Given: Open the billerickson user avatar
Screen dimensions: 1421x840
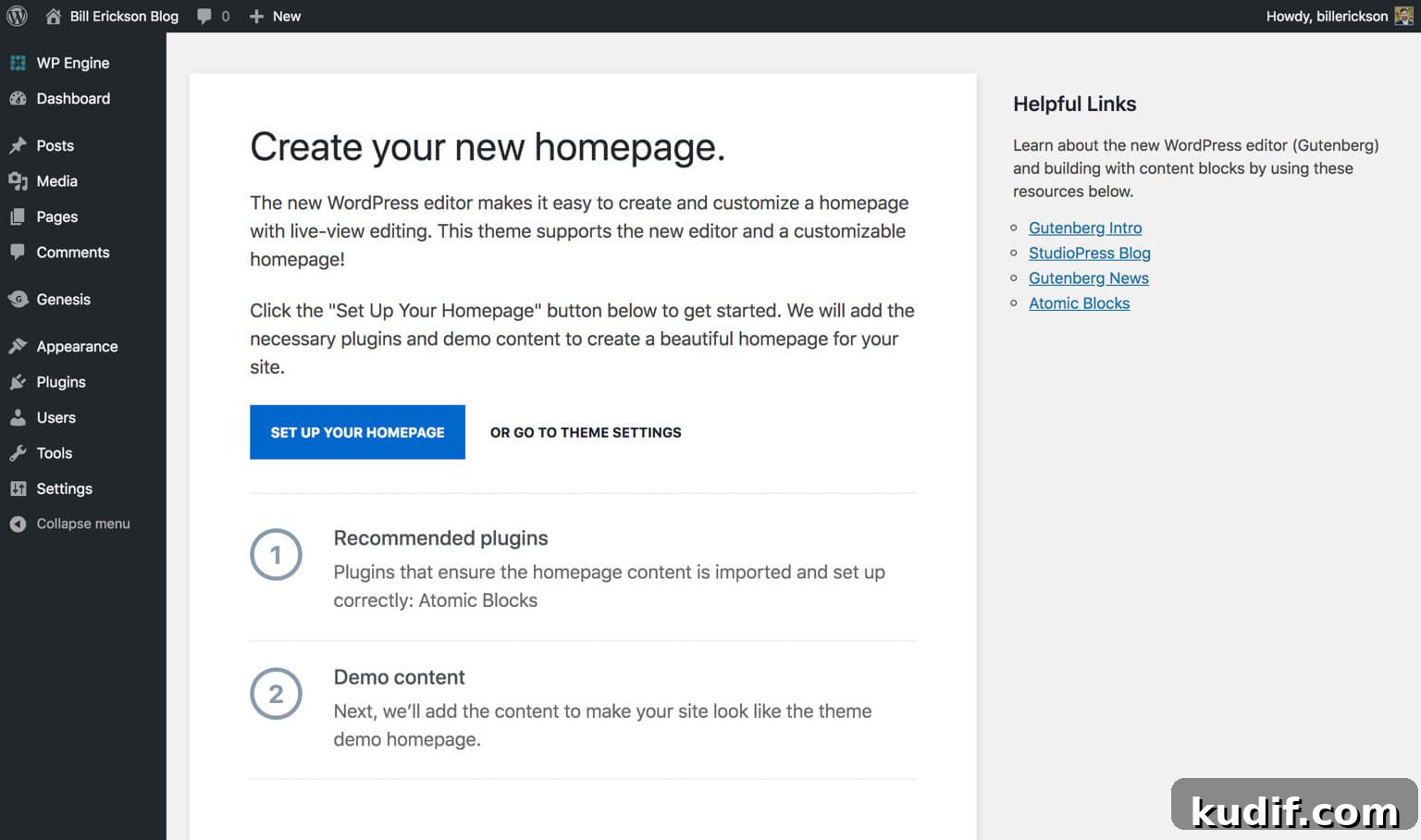Looking at the screenshot, I should click(x=1403, y=16).
